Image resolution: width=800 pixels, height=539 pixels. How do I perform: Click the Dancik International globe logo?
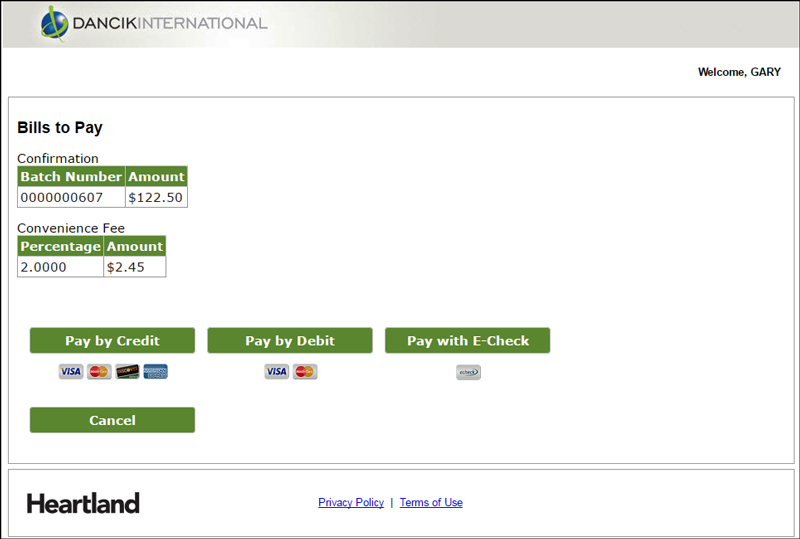click(x=54, y=23)
